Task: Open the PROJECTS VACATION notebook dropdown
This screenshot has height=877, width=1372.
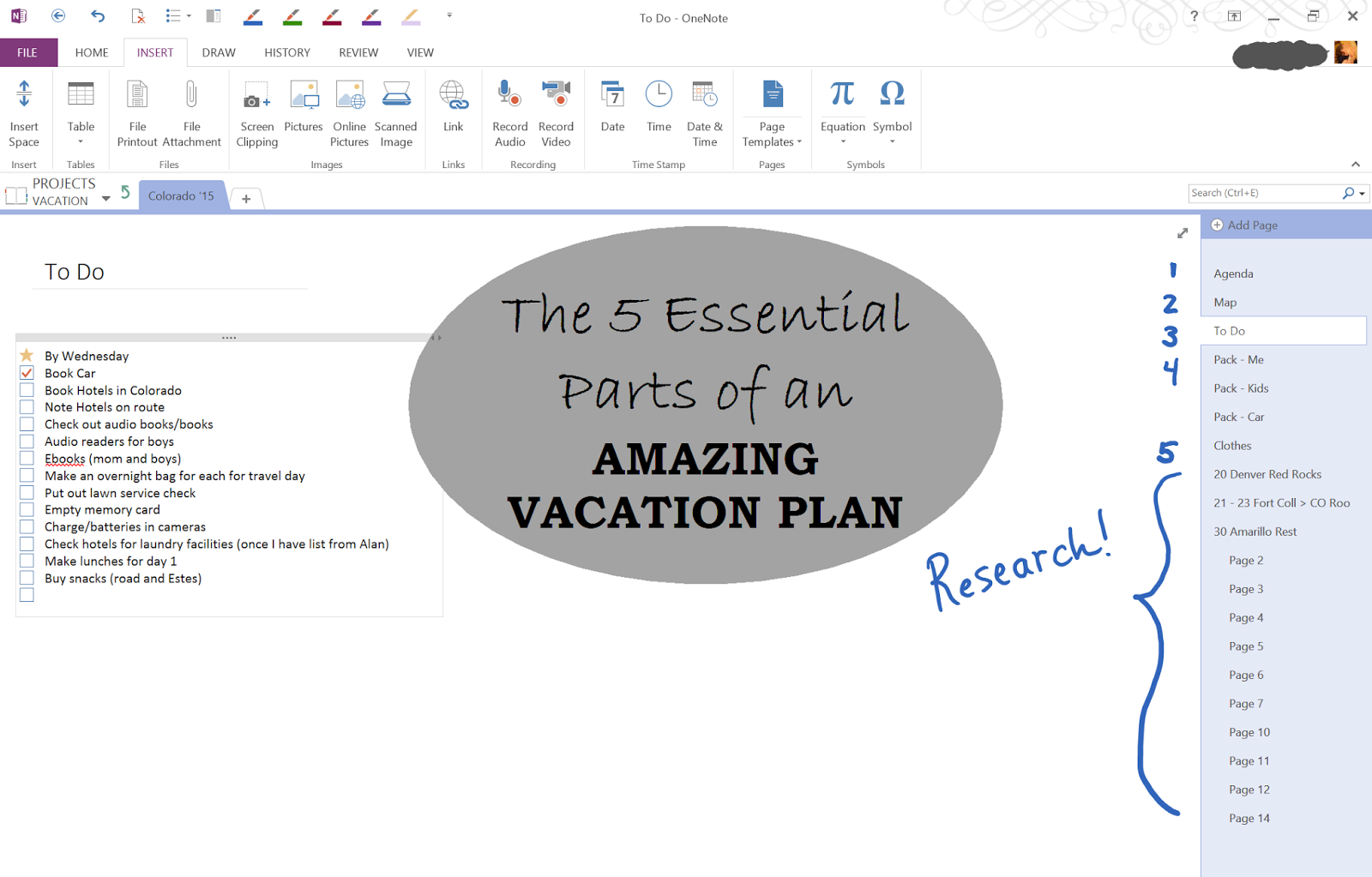Action: point(106,197)
